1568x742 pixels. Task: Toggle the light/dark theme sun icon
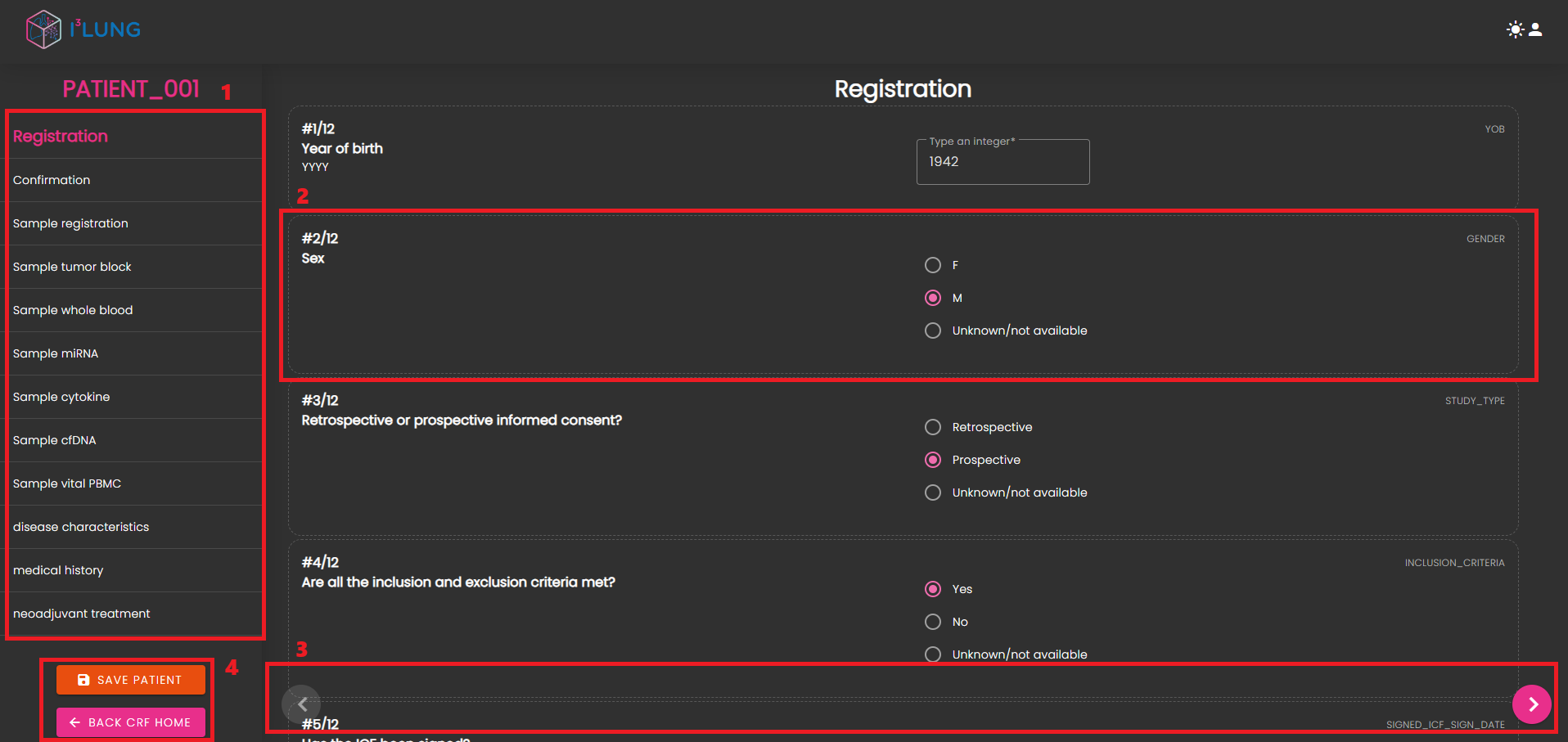[x=1515, y=29]
